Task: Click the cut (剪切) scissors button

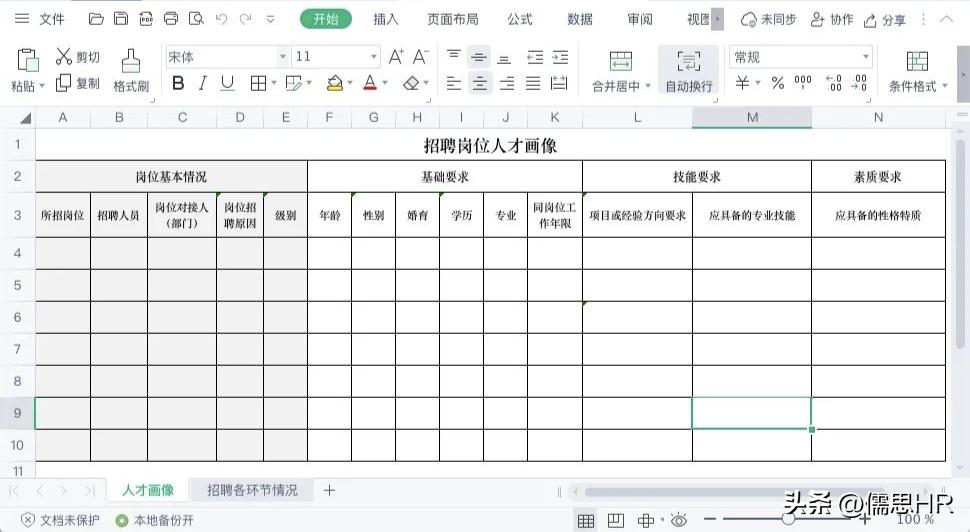Action: (x=77, y=57)
